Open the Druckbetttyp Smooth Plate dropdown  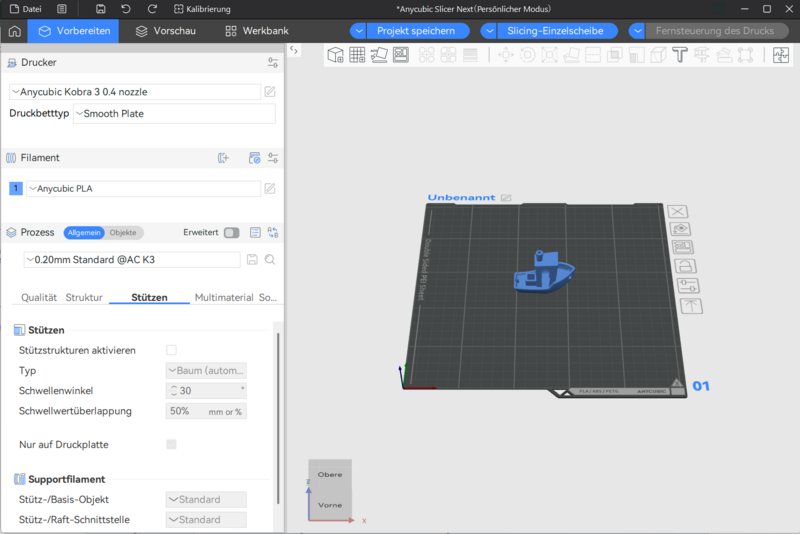pyautogui.click(x=174, y=114)
